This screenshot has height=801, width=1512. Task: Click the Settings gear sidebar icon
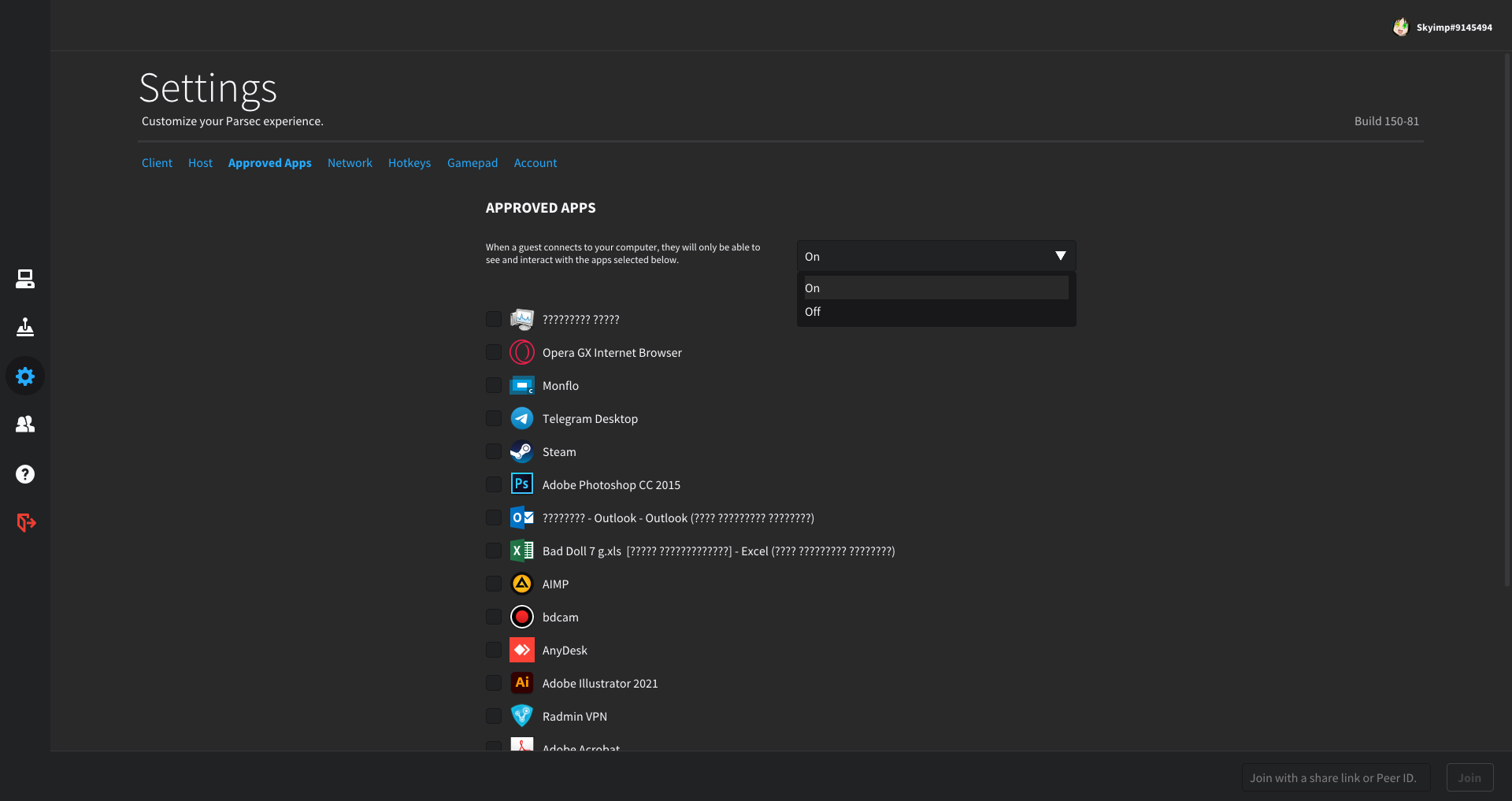pos(25,376)
